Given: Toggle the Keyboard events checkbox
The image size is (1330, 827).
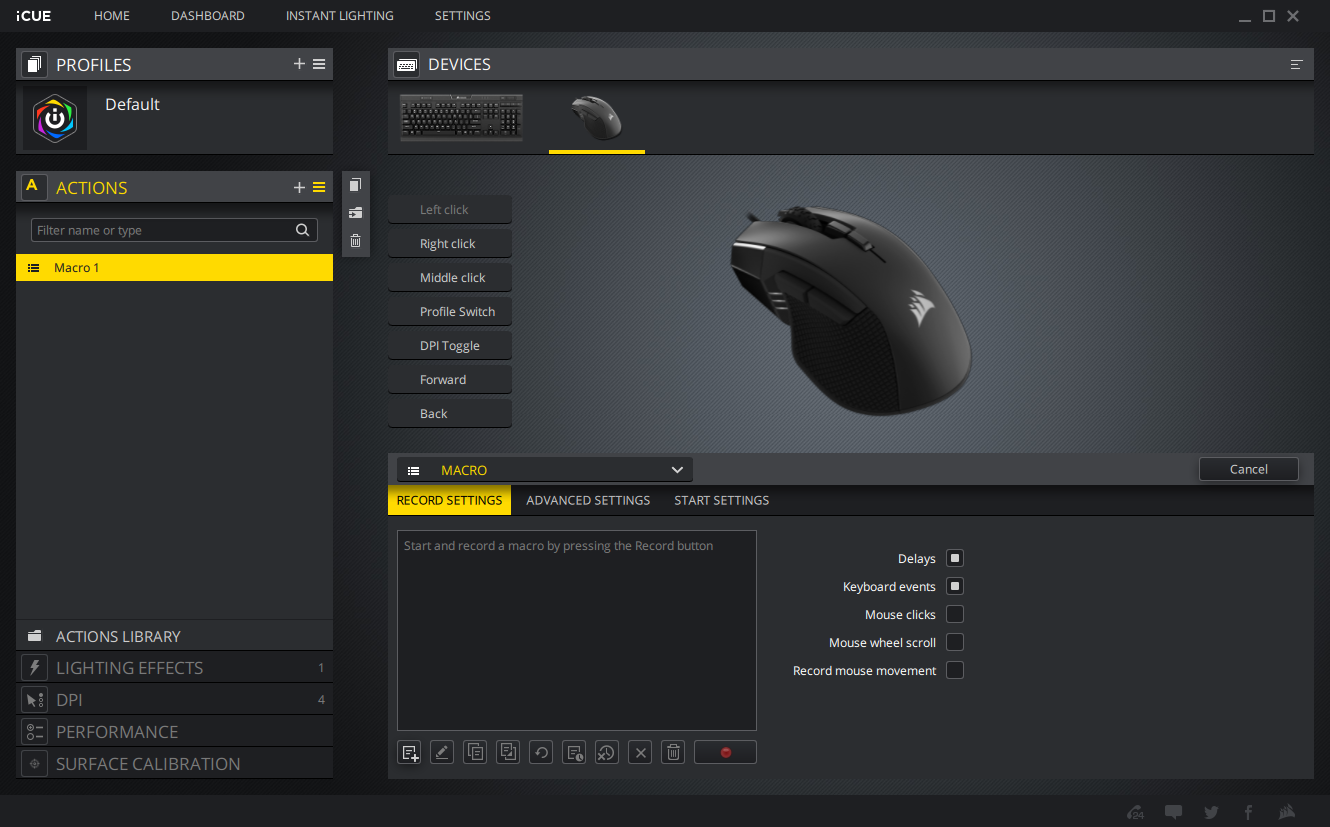Looking at the screenshot, I should point(955,587).
